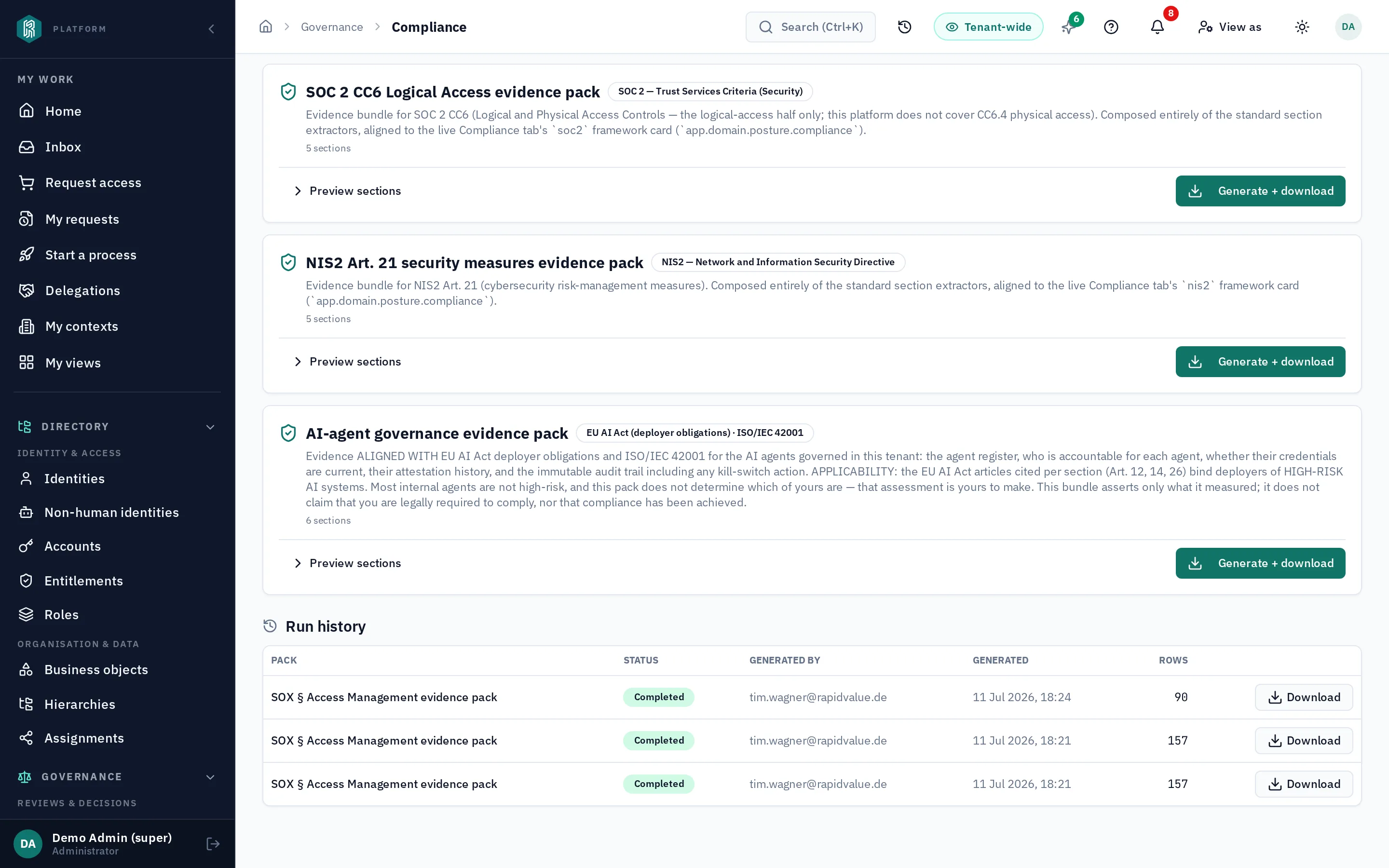
Task: Open the pinned items icon with badge 6
Action: (1069, 27)
